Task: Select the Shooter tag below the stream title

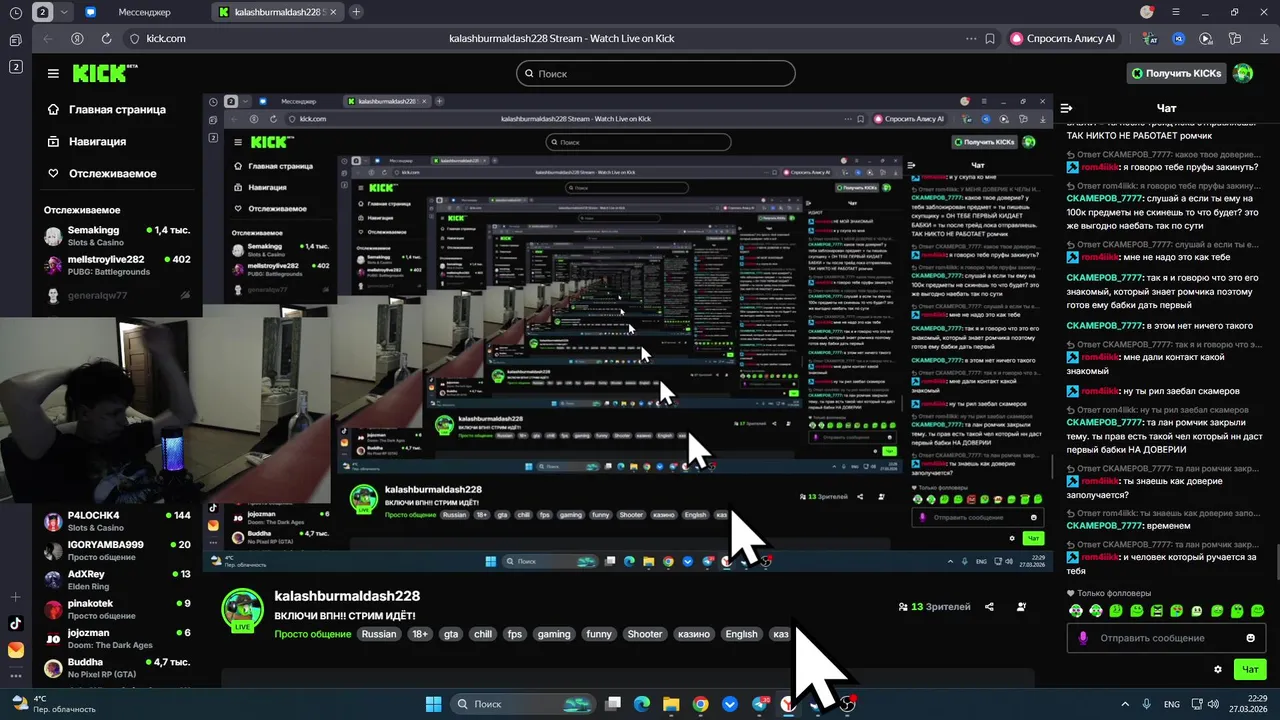Action: tap(644, 634)
